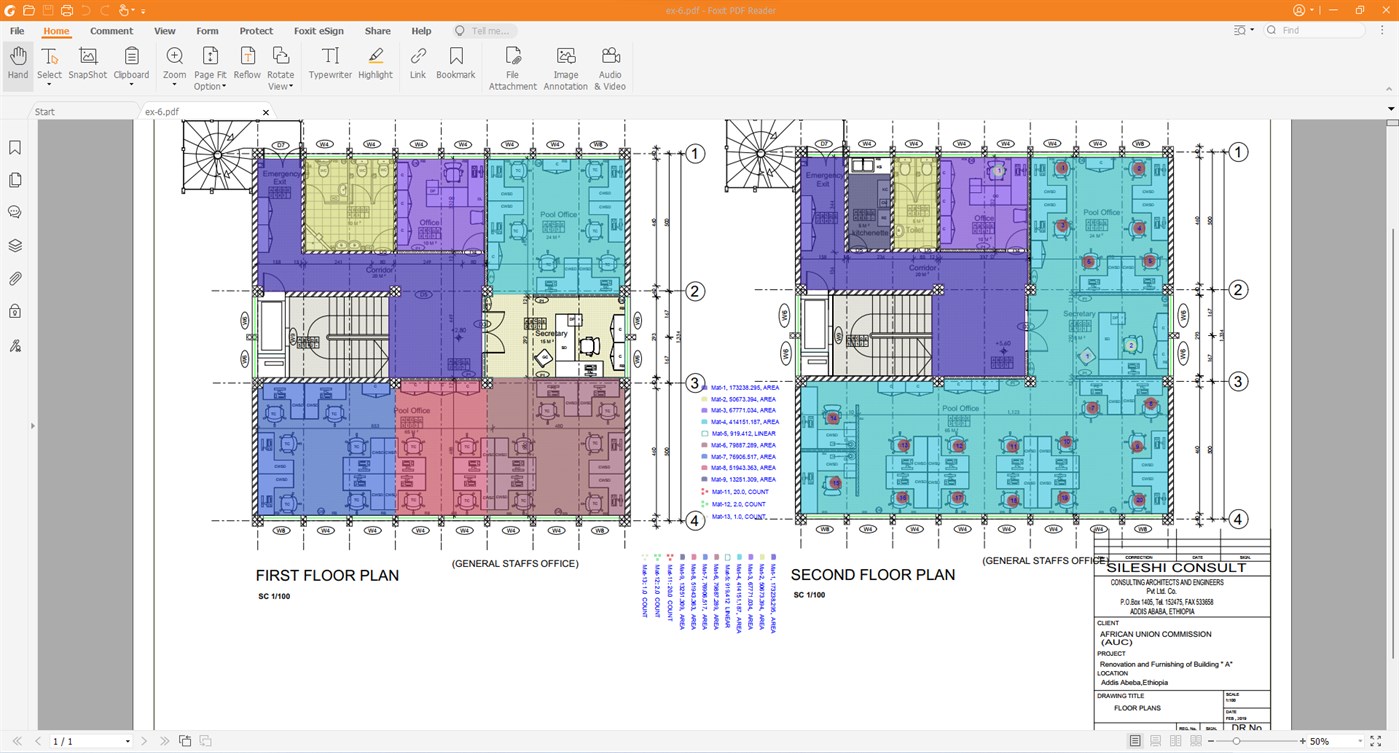This screenshot has width=1399, height=753.
Task: Open the Attachments side panel
Action: pyautogui.click(x=15, y=278)
